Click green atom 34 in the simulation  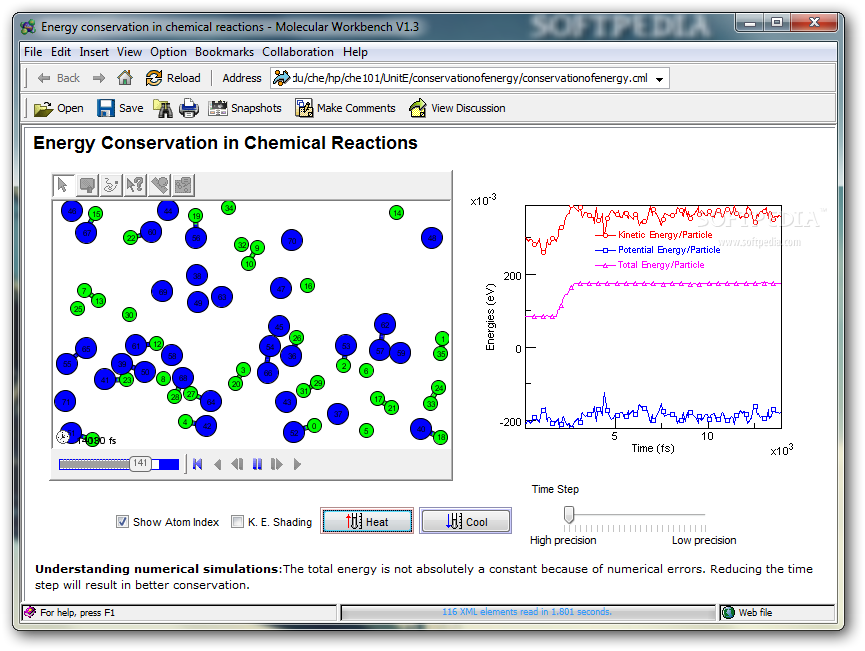tap(228, 207)
